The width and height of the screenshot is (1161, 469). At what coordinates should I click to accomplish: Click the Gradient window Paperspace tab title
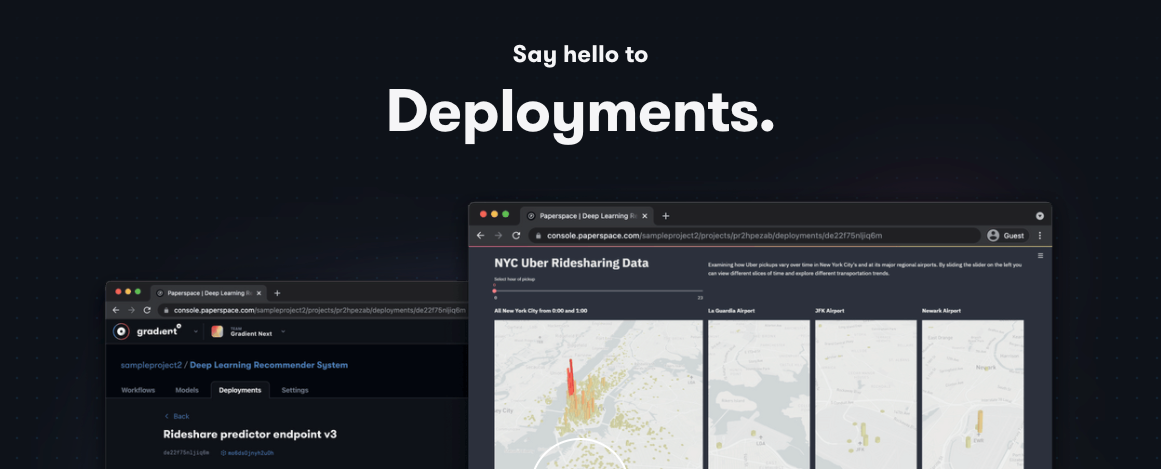210,293
